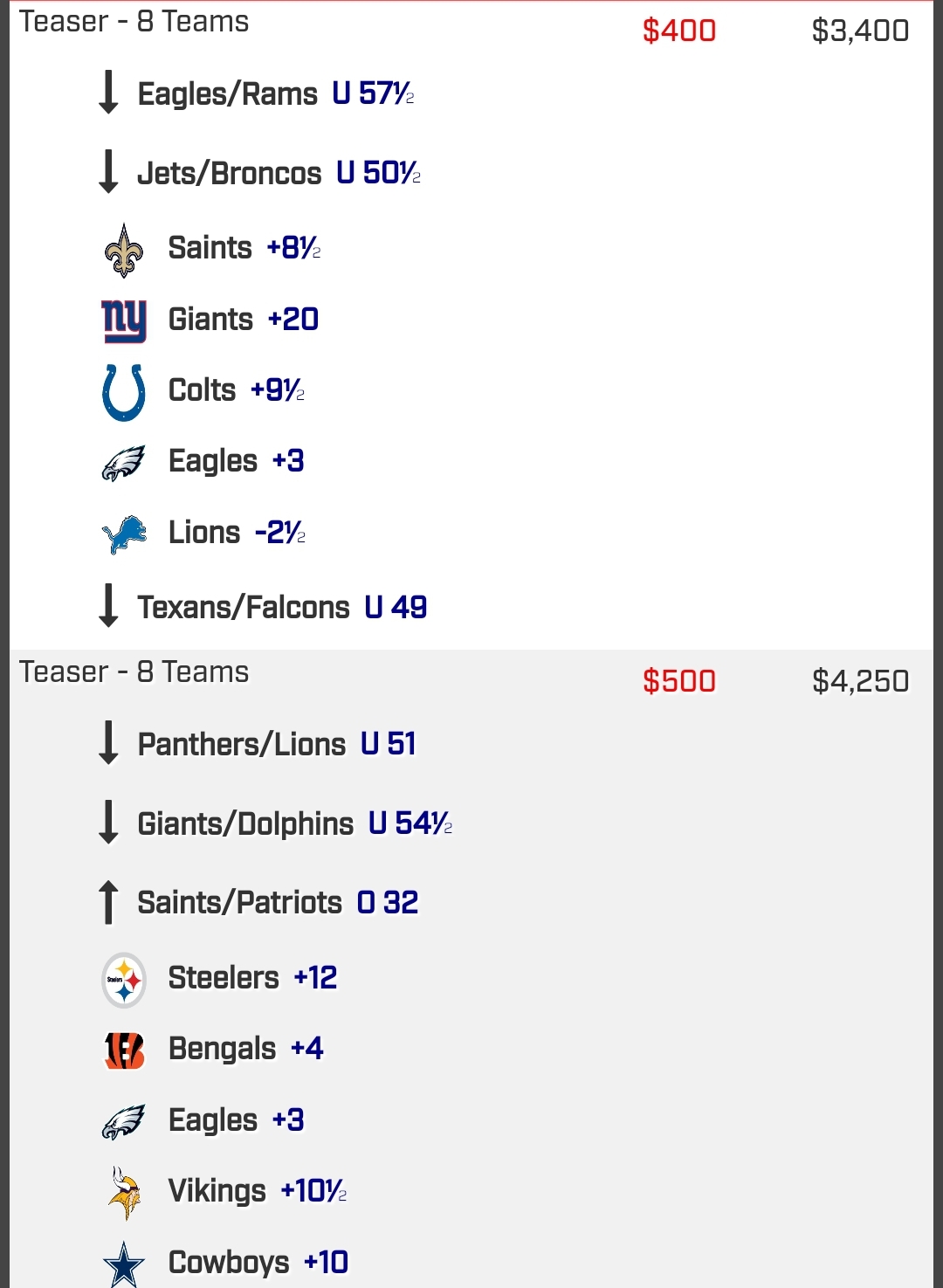Select the Cowboys star logo
The height and width of the screenshot is (1288, 943).
point(124,1264)
